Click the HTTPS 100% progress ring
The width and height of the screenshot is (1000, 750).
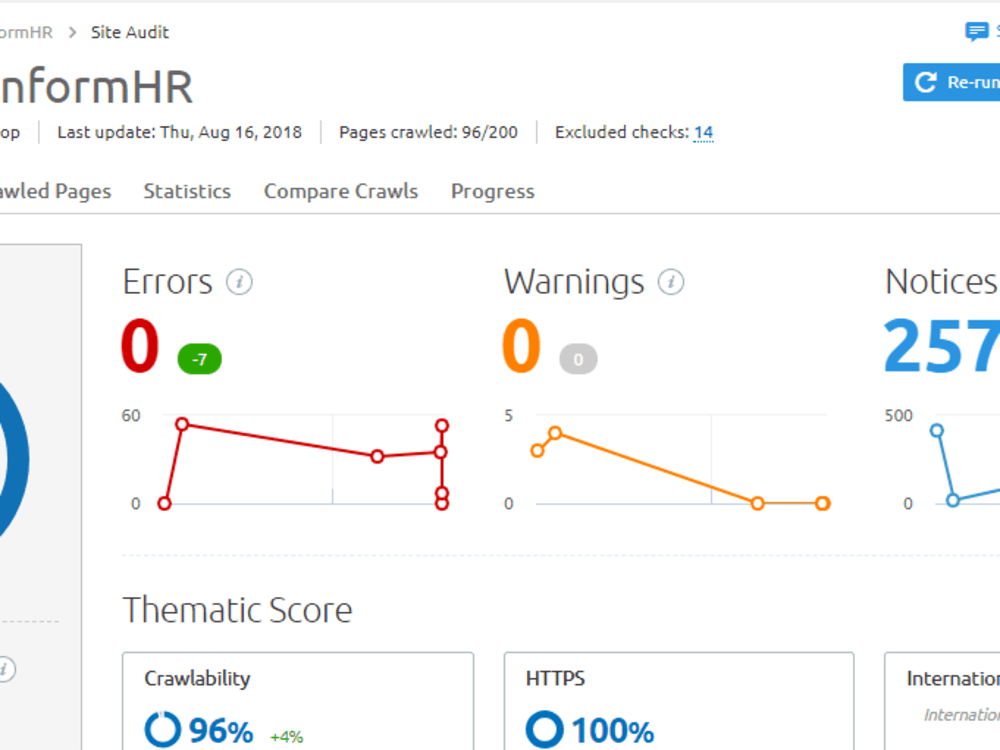point(544,730)
